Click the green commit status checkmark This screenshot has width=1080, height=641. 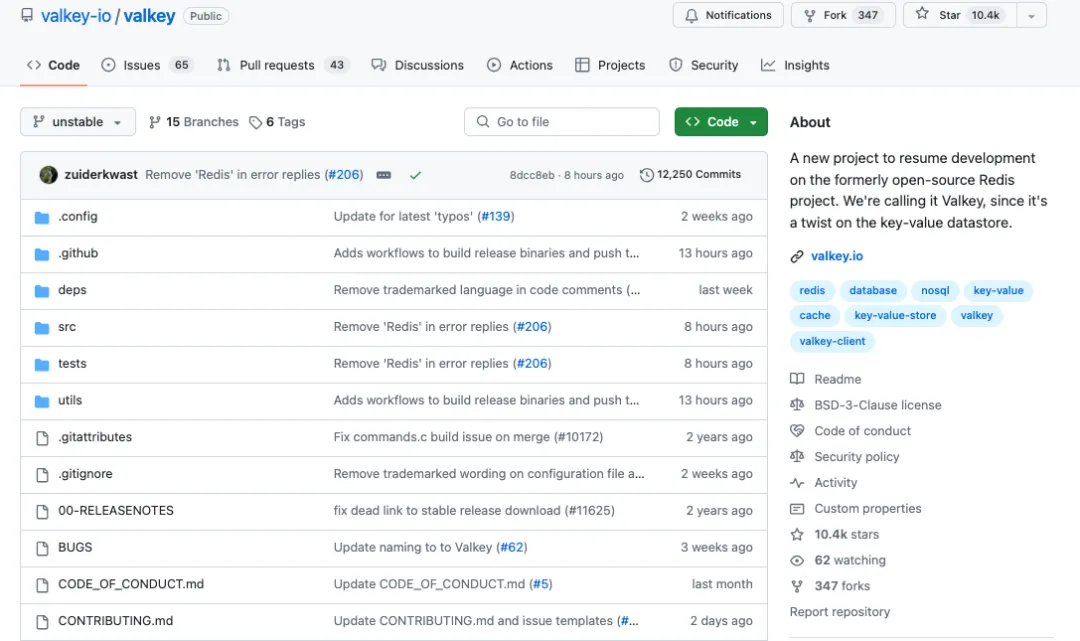click(x=415, y=175)
